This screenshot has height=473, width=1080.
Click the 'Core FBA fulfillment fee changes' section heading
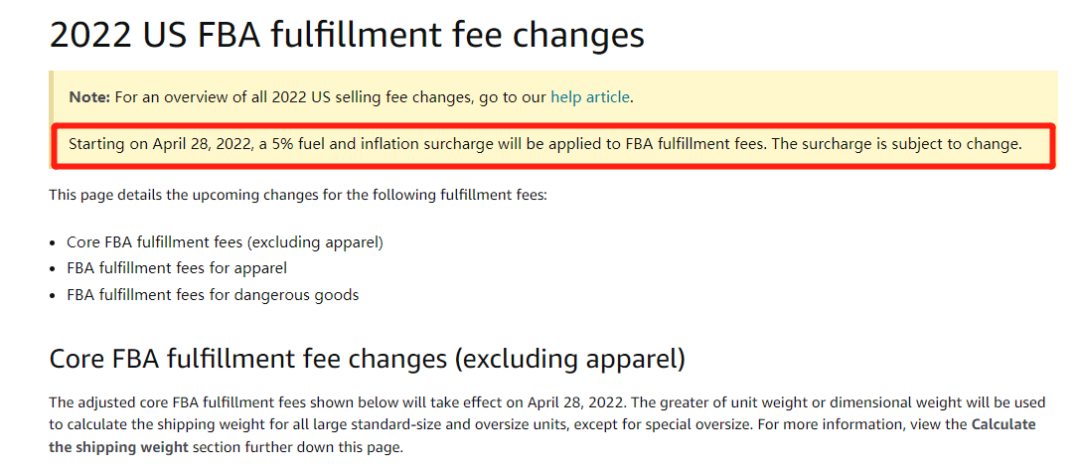coord(367,357)
